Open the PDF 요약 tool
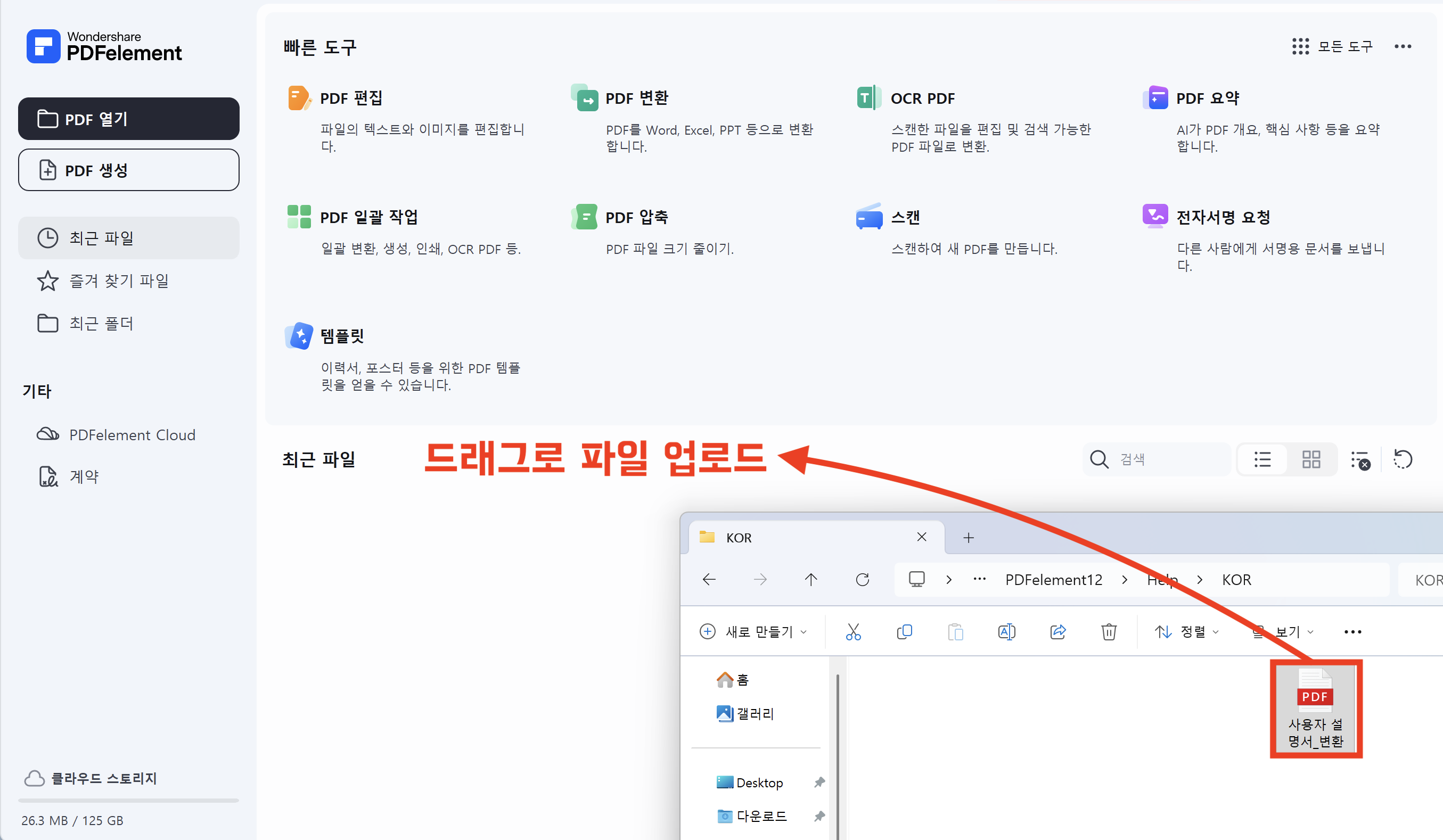Viewport: 1443px width, 840px height. click(1207, 97)
